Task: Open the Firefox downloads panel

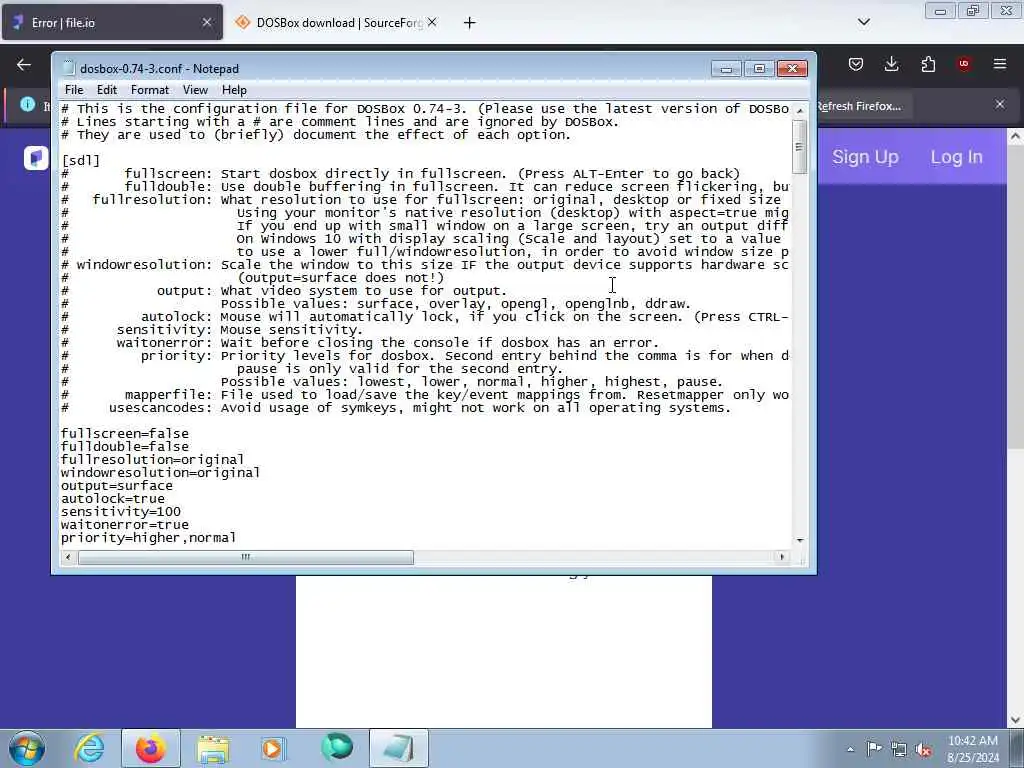Action: coord(891,64)
